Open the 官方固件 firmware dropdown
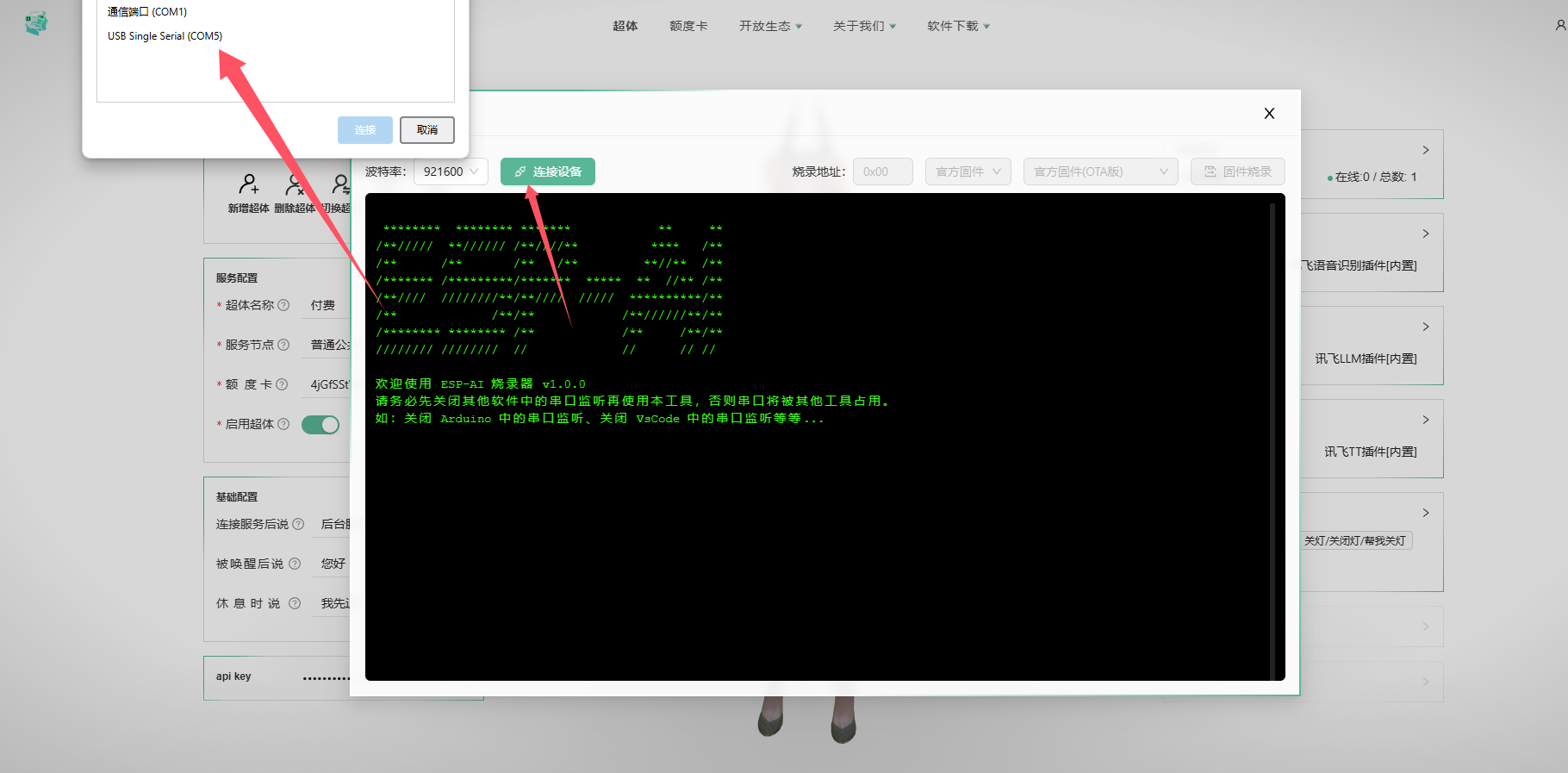Image resolution: width=1568 pixels, height=773 pixels. [968, 171]
